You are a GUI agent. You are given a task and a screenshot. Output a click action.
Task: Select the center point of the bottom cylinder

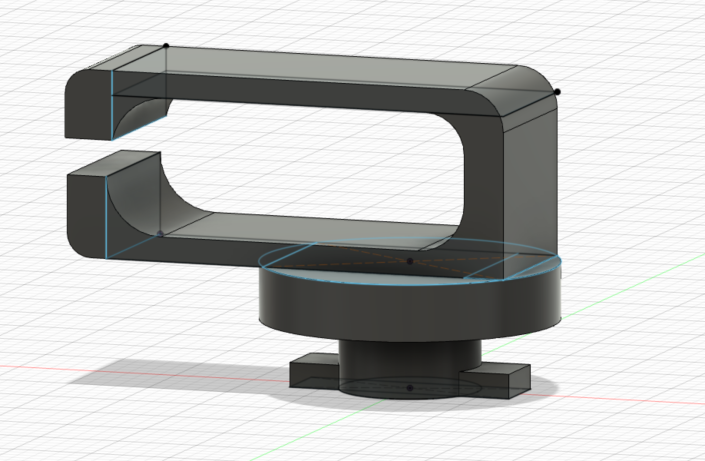point(410,385)
